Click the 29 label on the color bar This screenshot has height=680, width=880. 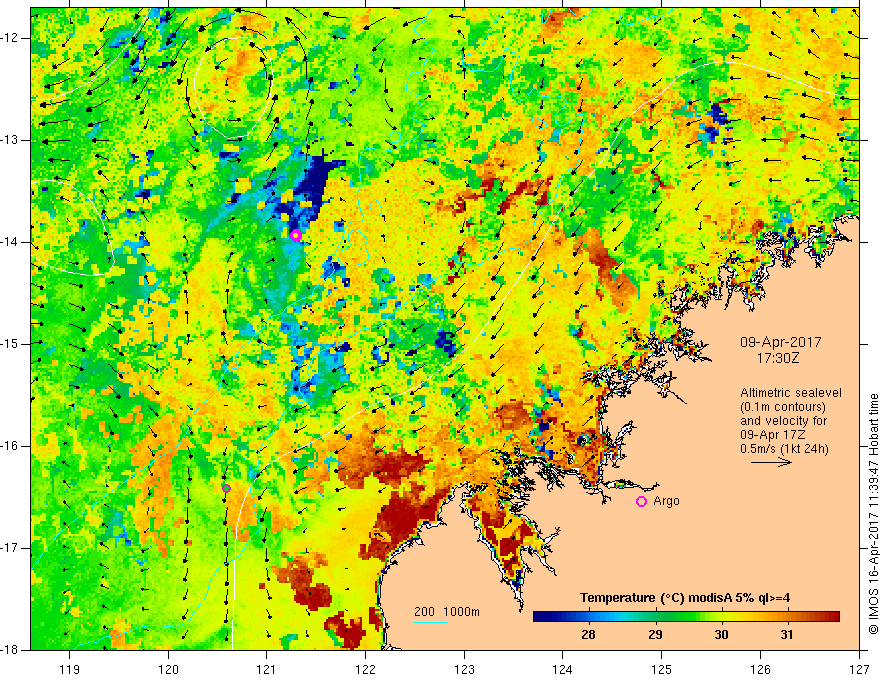coord(655,635)
